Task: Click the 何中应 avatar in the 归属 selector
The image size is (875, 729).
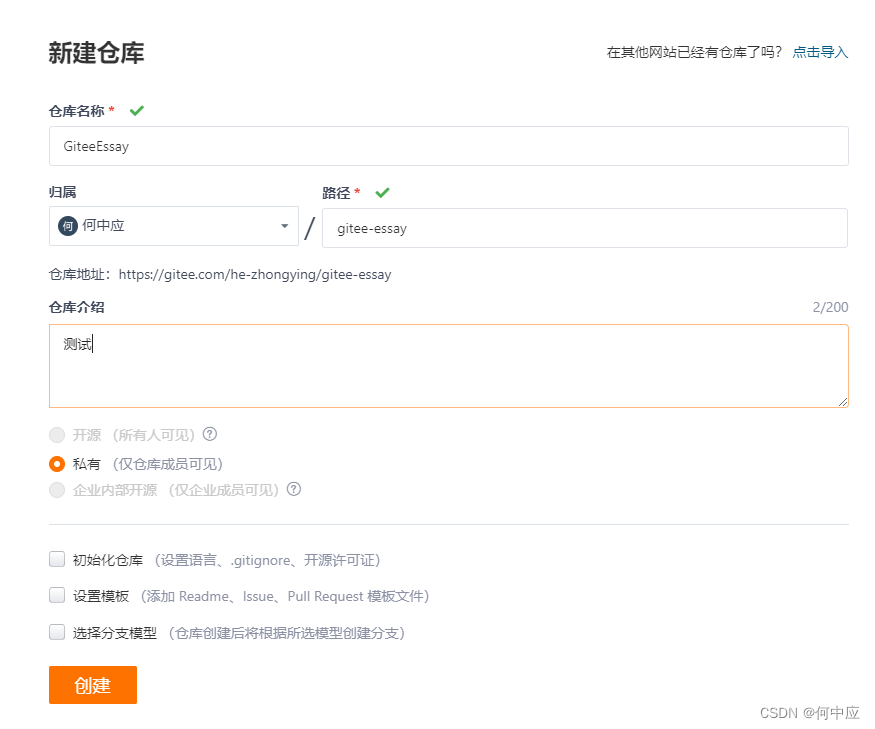Action: click(67, 226)
